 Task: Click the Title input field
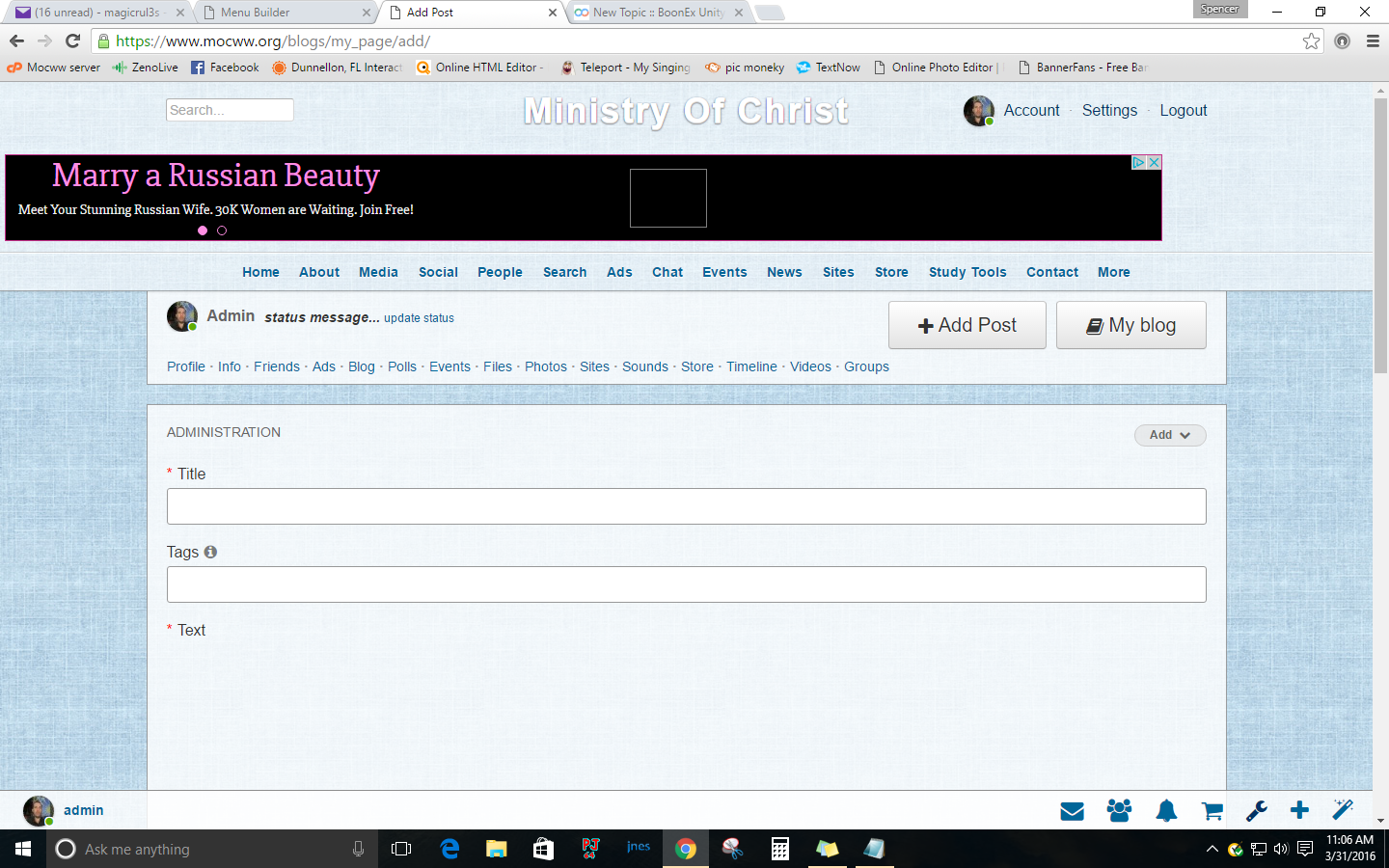(686, 506)
